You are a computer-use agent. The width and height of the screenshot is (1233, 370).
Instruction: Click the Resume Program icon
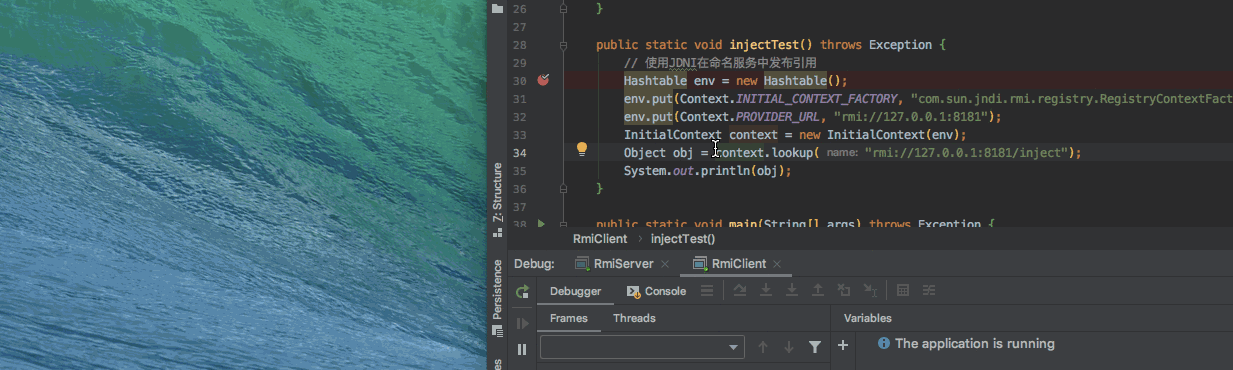pos(522,323)
